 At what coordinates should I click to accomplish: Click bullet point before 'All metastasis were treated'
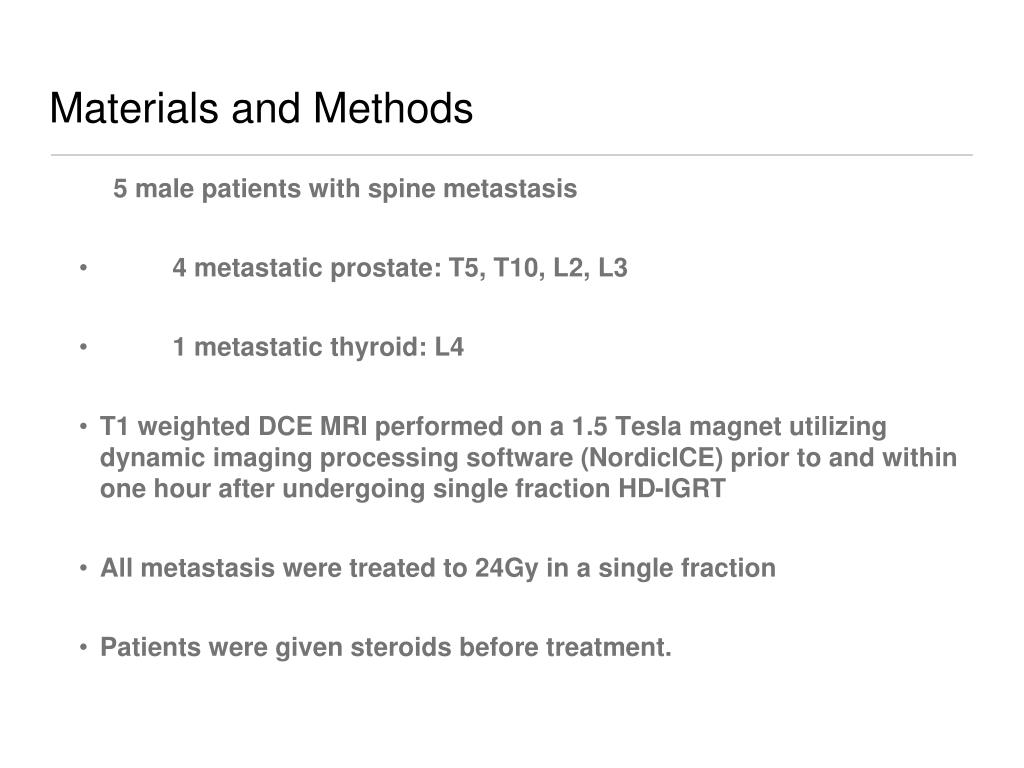pos(83,568)
